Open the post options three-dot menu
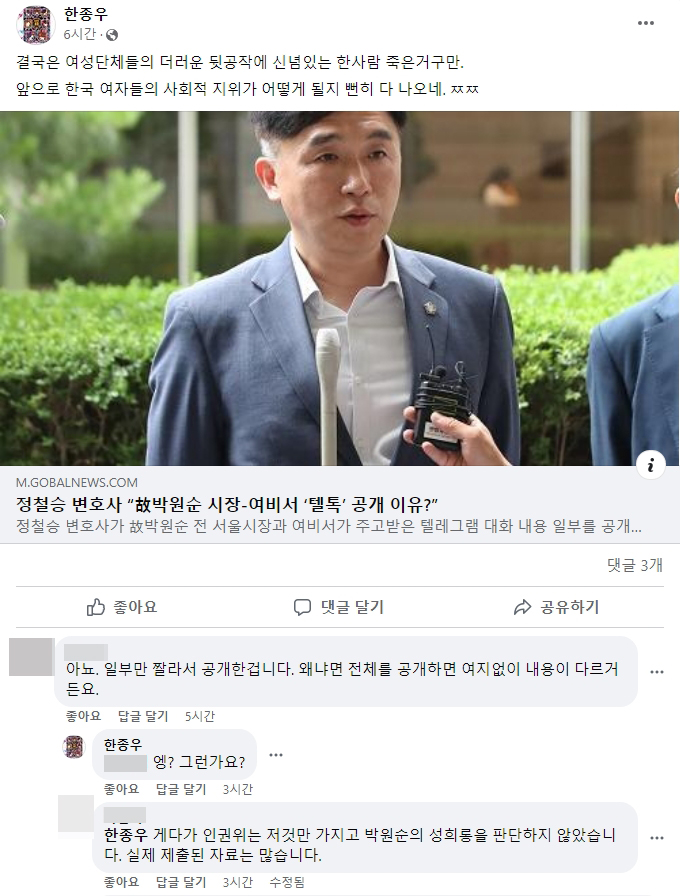680x896 pixels. tap(645, 23)
